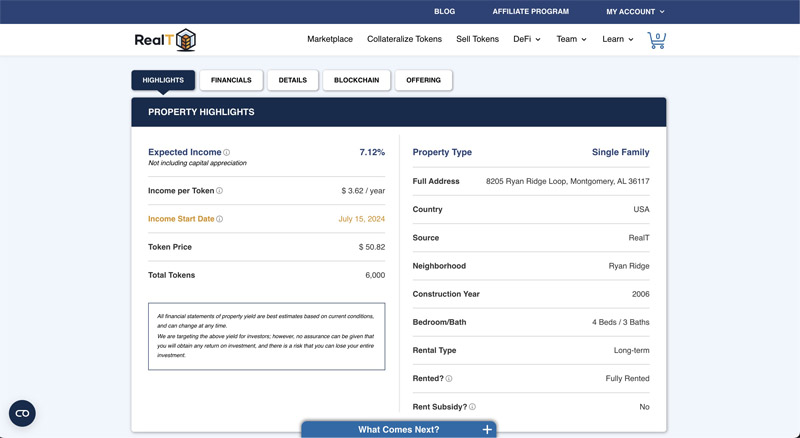The width and height of the screenshot is (800, 438).
Task: Select the Details tab
Action: coord(293,80)
